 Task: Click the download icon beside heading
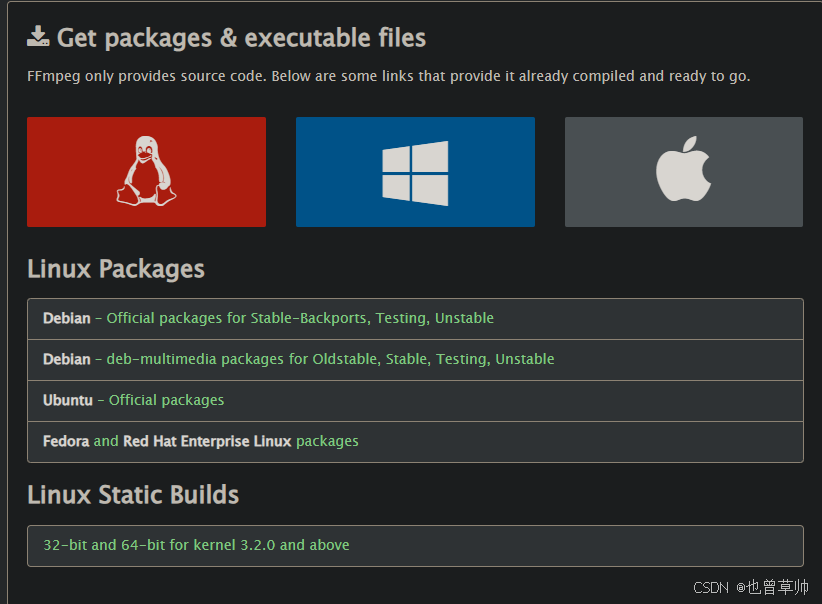pos(38,36)
